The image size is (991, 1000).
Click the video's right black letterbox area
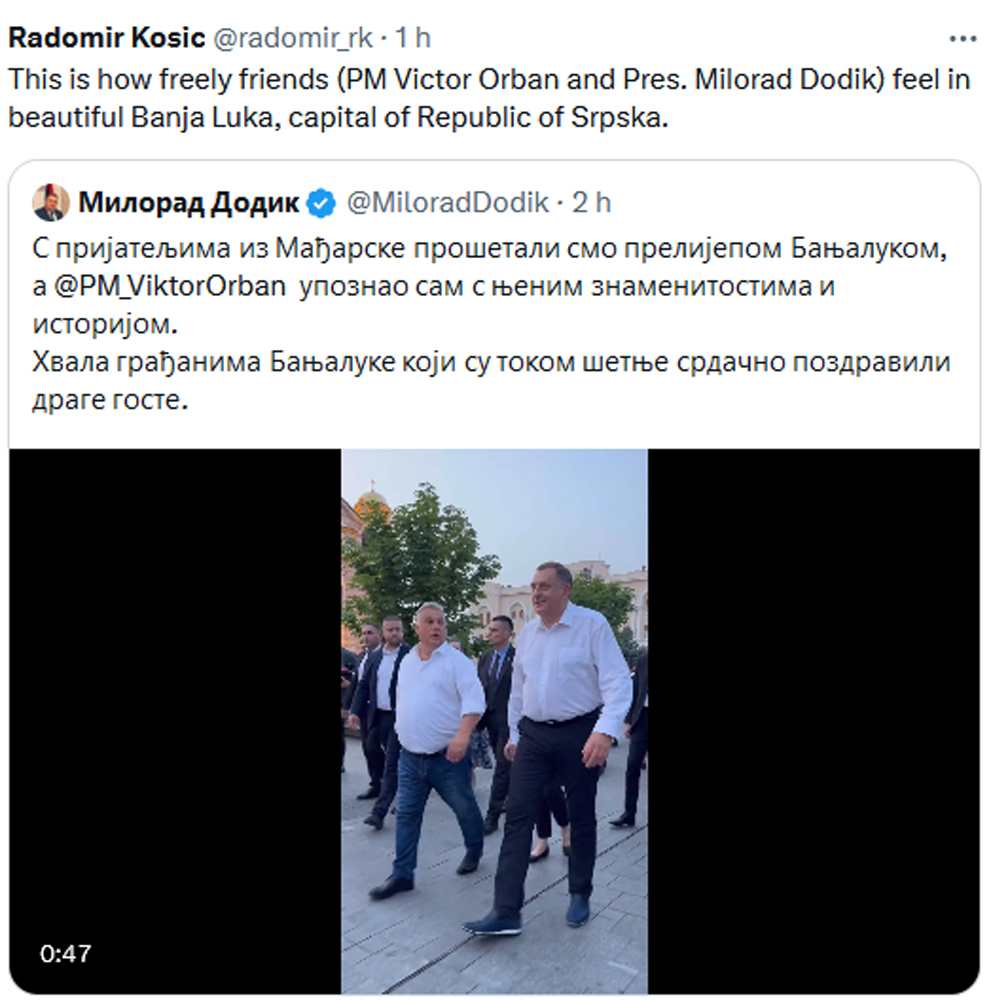tap(814, 721)
